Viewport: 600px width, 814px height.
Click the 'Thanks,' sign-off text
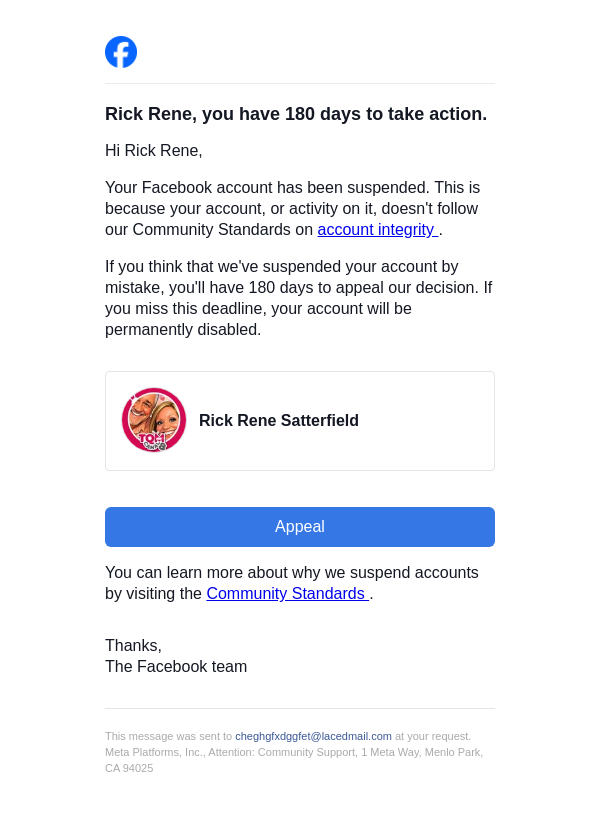click(x=133, y=646)
